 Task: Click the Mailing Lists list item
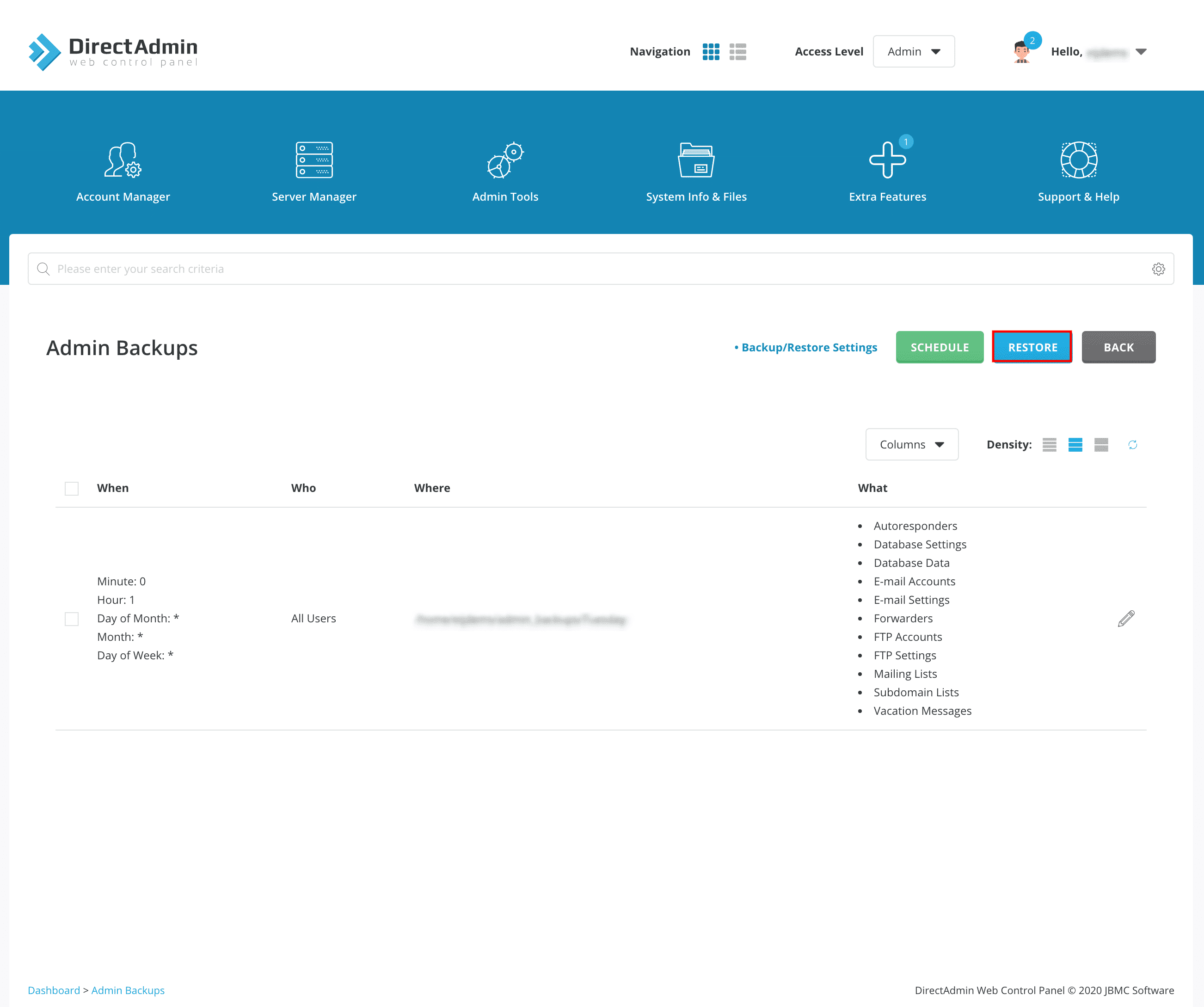click(905, 674)
